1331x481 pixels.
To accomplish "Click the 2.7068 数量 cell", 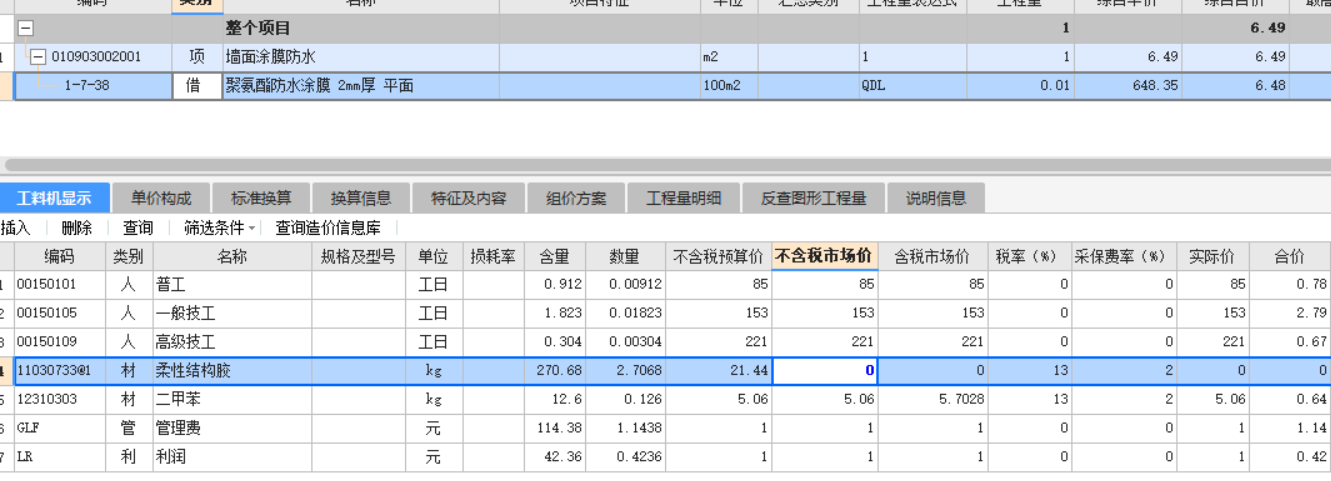I will (x=625, y=371).
